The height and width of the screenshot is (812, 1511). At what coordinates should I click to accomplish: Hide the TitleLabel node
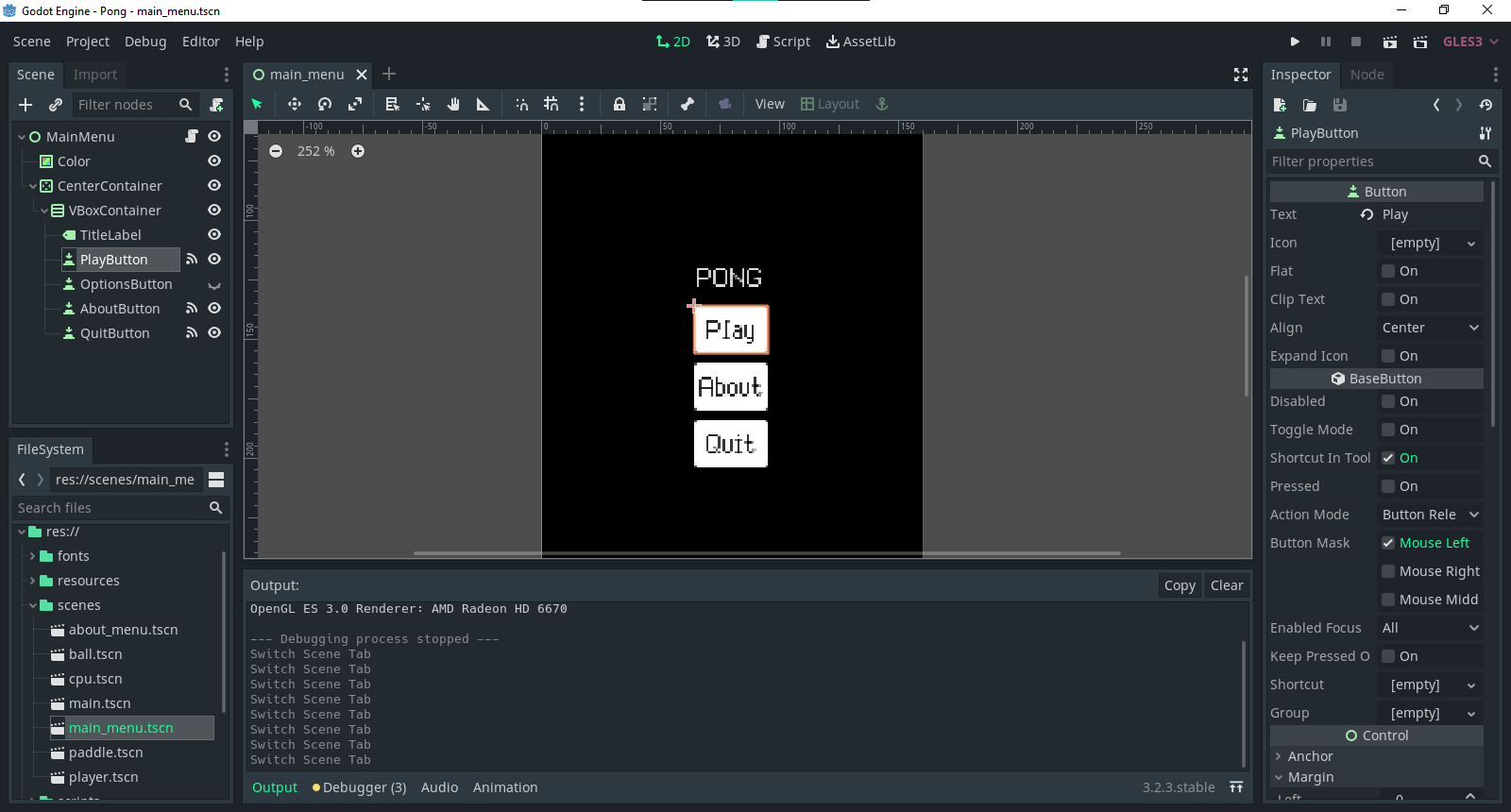click(214, 234)
